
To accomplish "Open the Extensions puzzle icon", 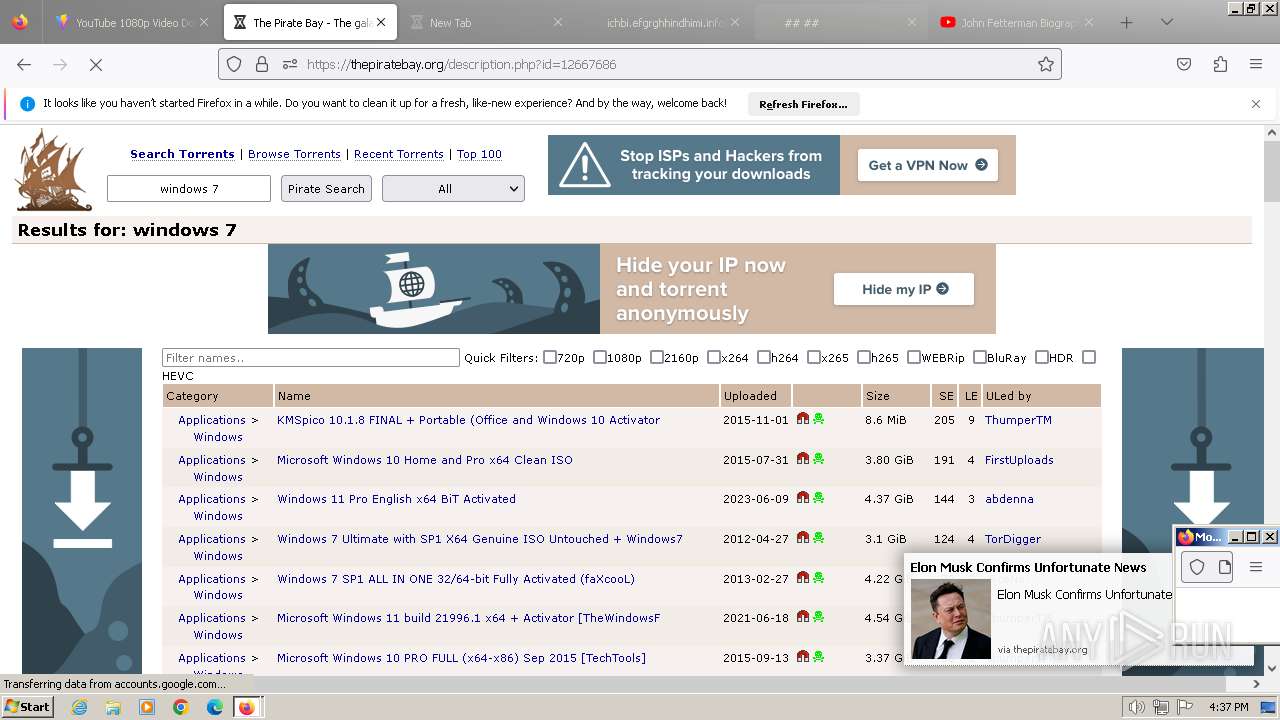I will click(x=1220, y=64).
